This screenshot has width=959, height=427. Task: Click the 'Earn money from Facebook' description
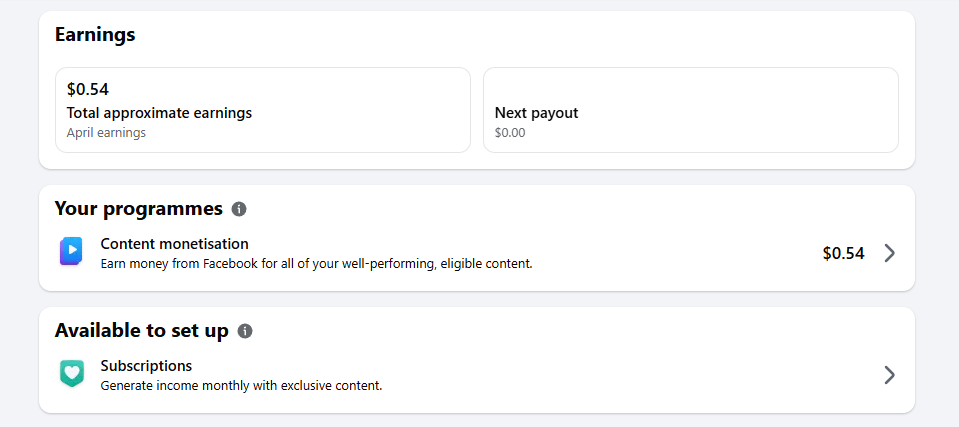(316, 264)
